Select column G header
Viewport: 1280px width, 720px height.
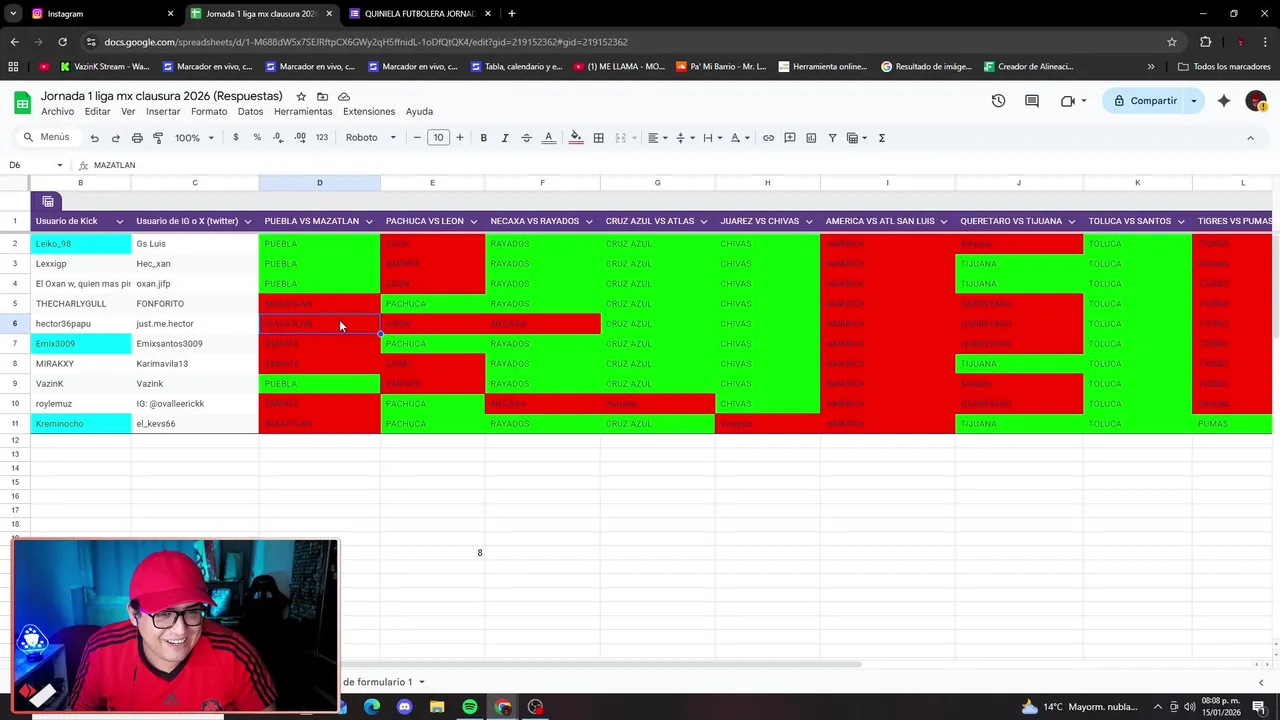(657, 183)
